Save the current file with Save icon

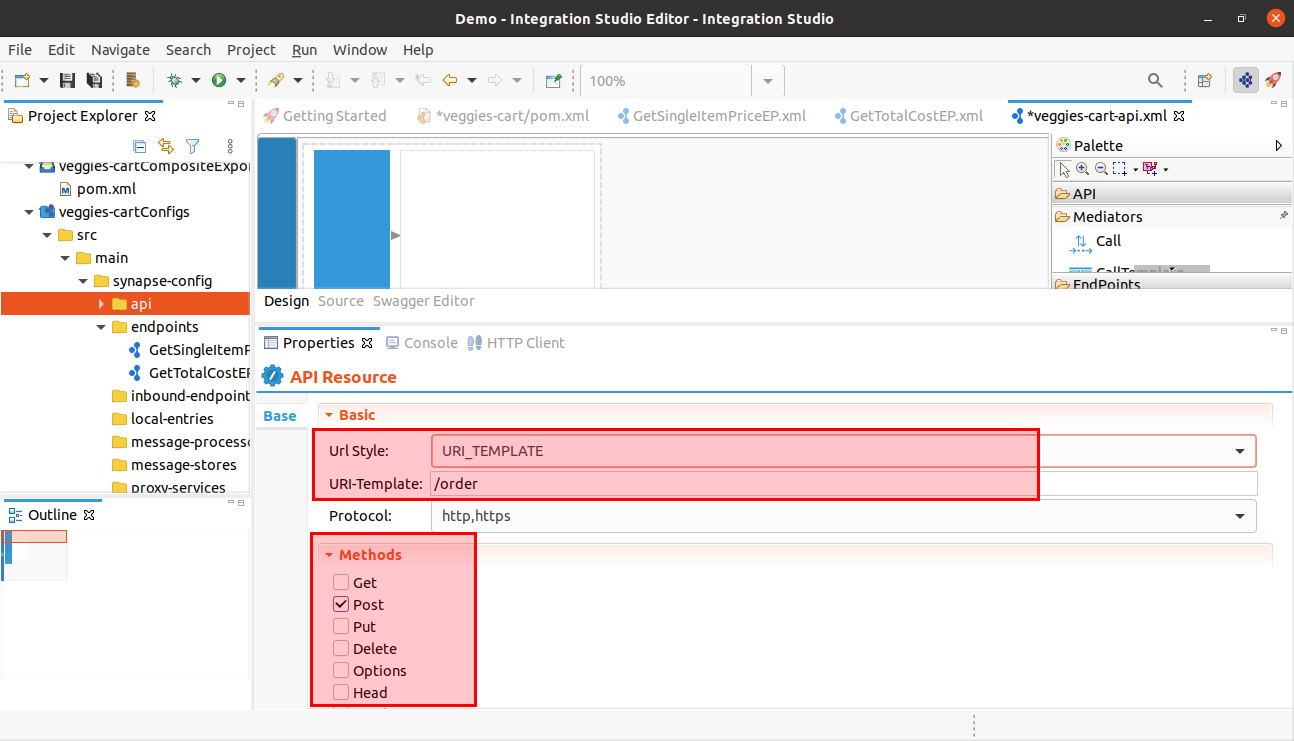(68, 80)
